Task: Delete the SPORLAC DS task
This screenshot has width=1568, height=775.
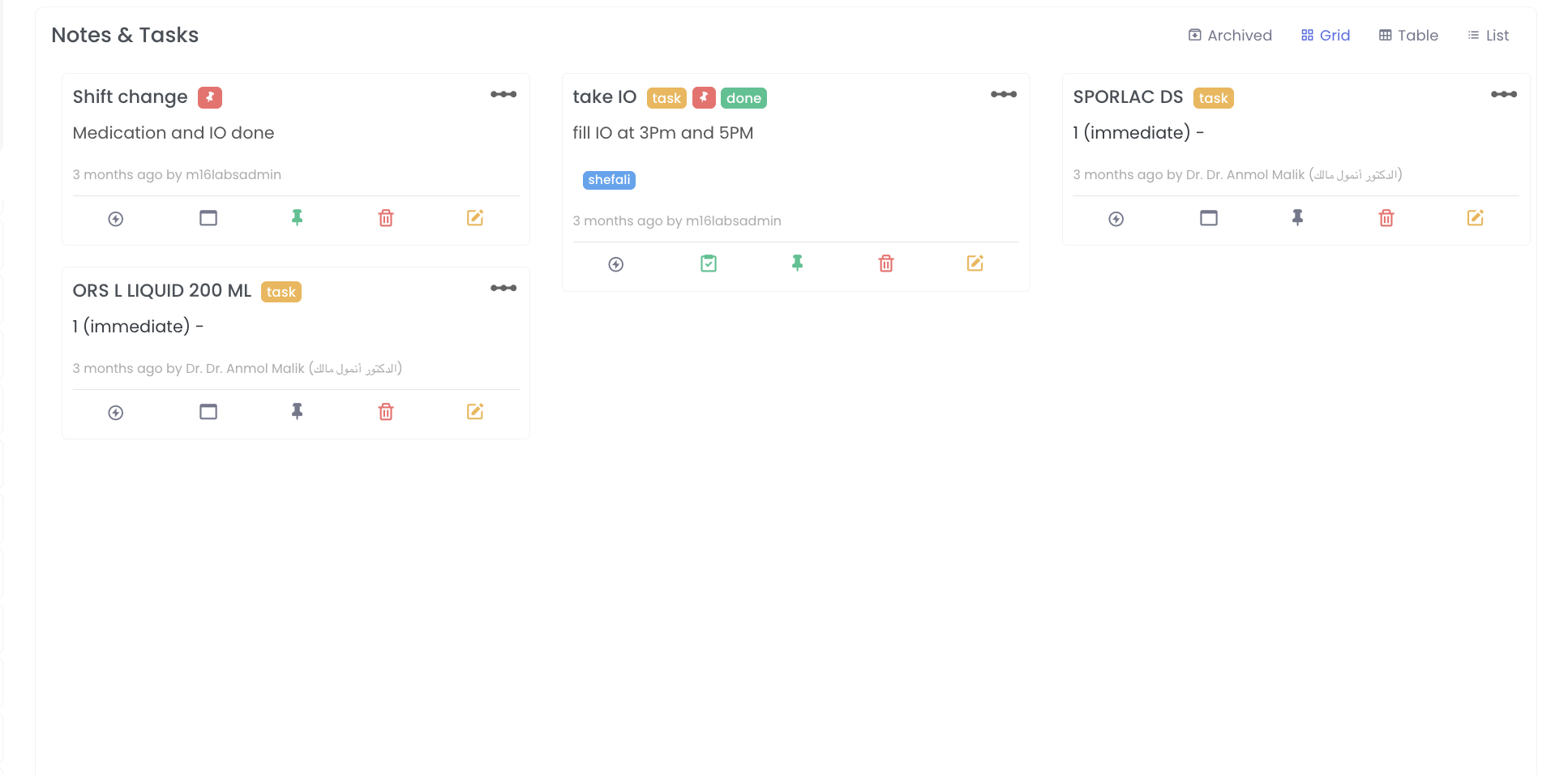Action: pyautogui.click(x=1386, y=218)
